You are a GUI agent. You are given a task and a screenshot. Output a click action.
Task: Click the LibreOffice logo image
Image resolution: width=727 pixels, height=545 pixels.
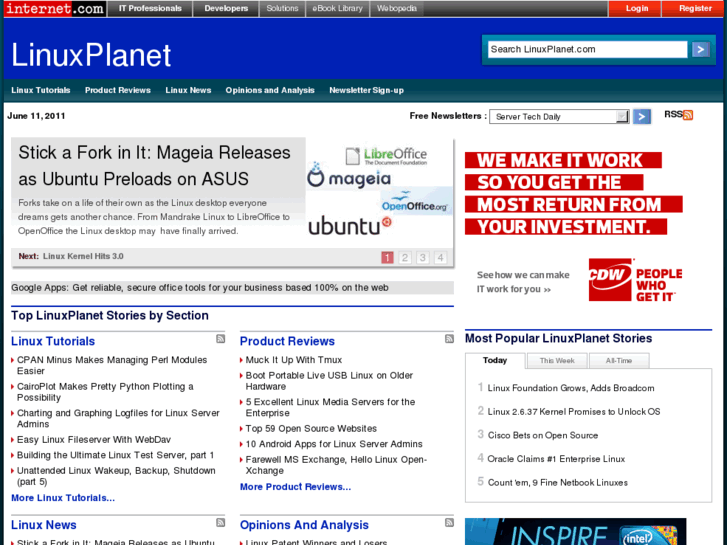(x=386, y=156)
